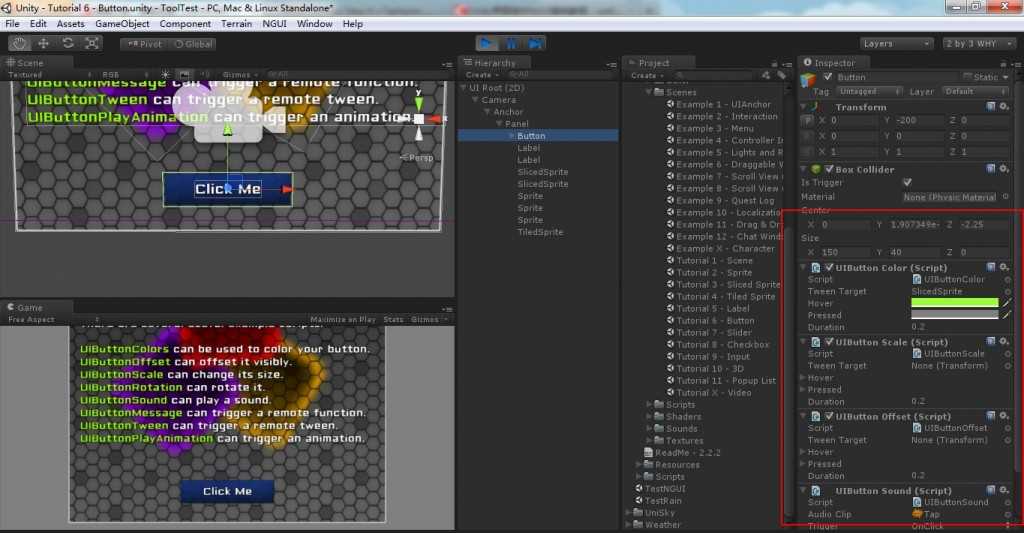Open the UIButton Sound gear menu
Viewport: 1024px width, 533px height.
1004,491
